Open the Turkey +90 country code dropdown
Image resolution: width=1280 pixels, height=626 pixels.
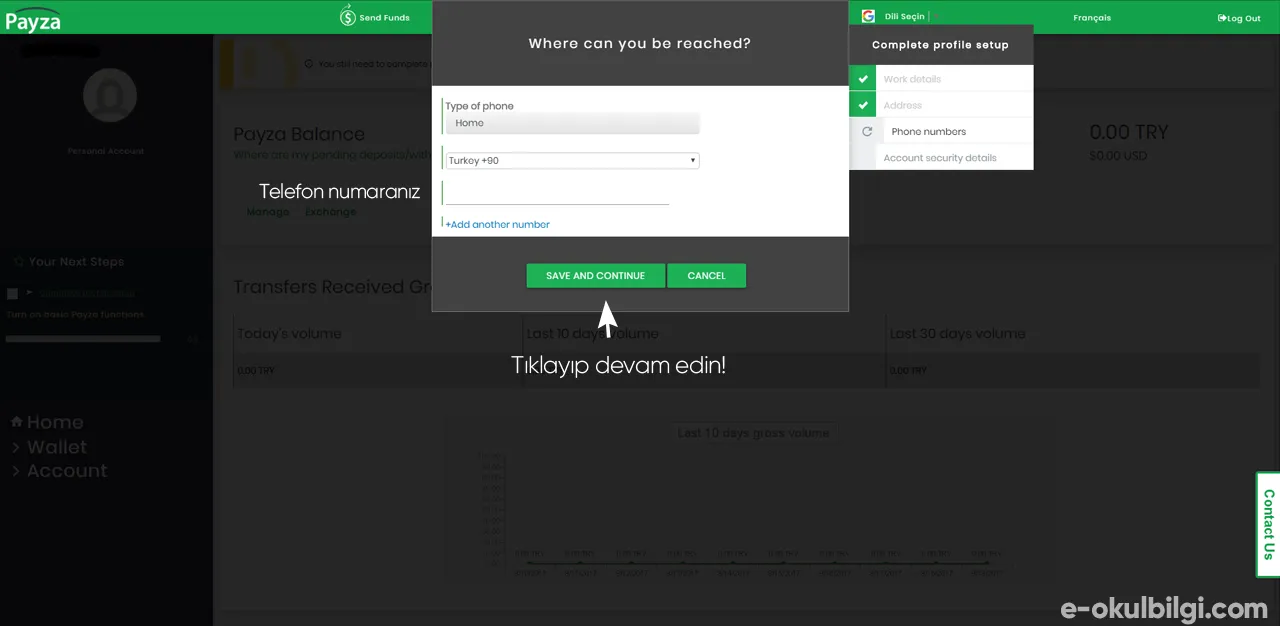click(572, 160)
